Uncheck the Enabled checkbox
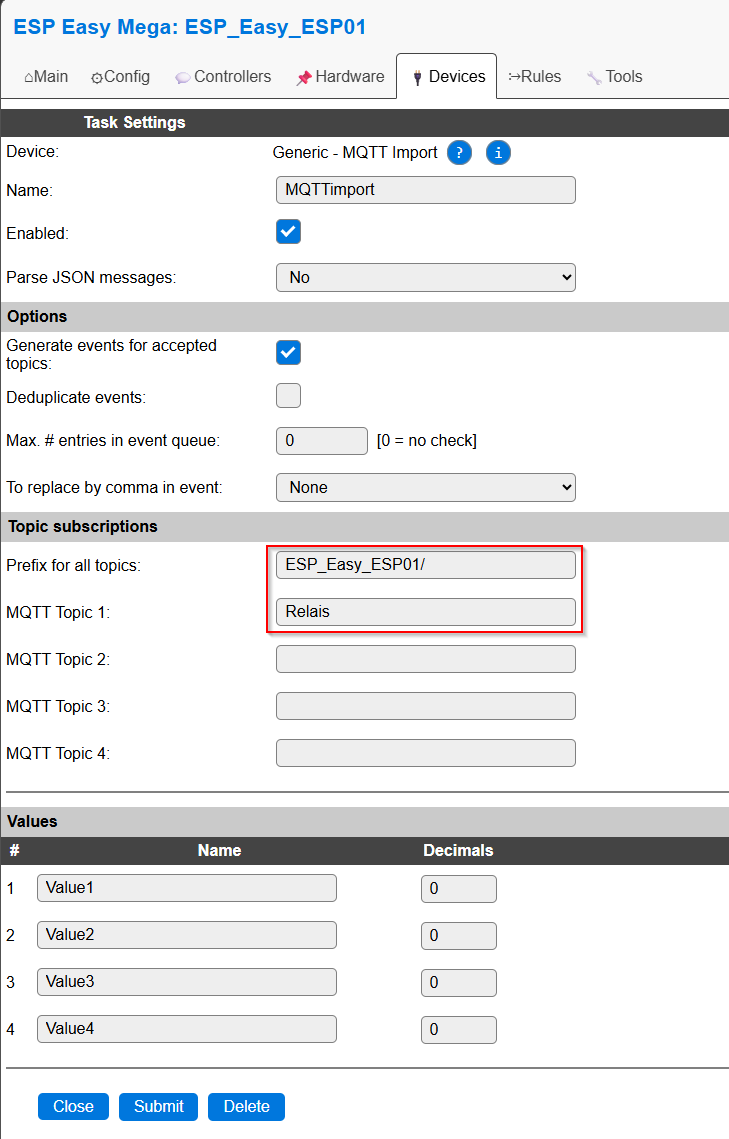The height and width of the screenshot is (1139, 729). tap(288, 232)
